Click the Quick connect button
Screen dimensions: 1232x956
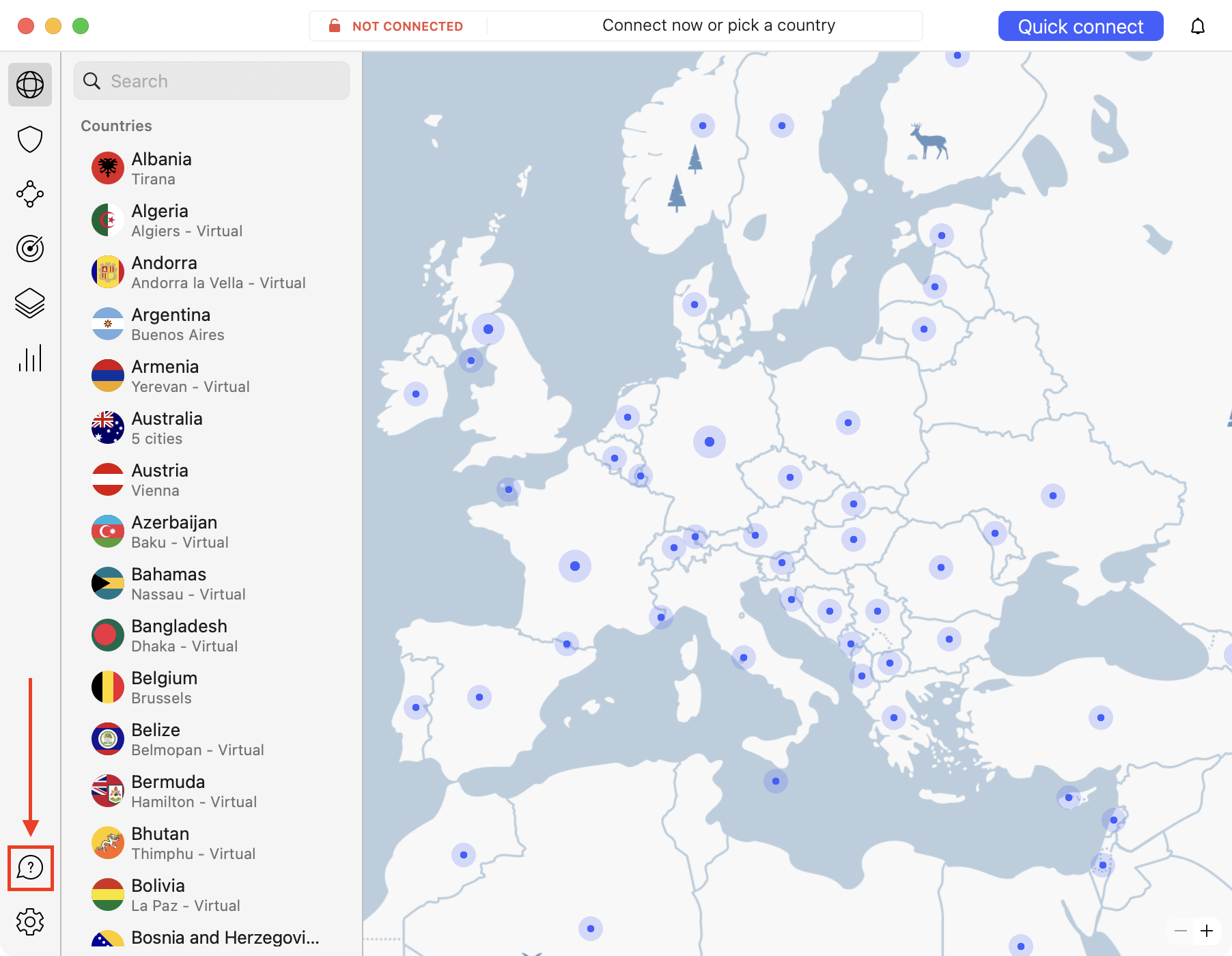1080,27
